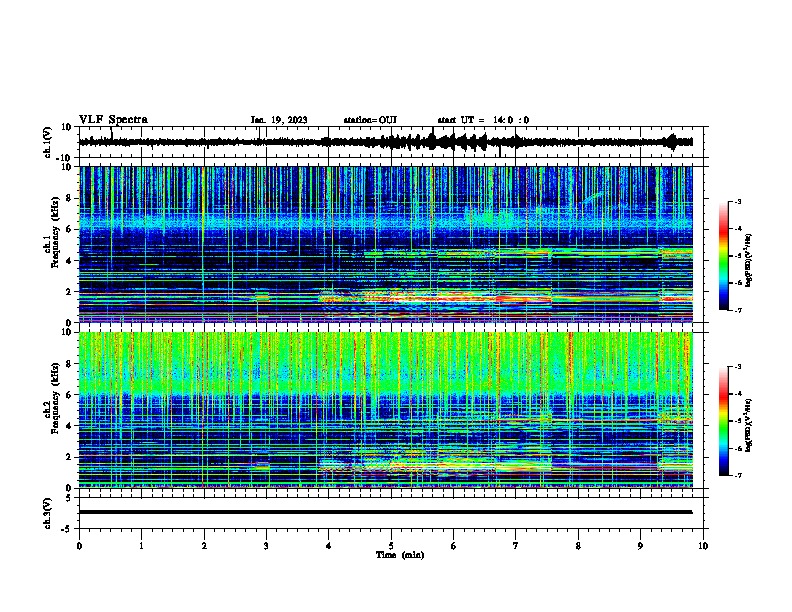
Task: Click the time axis tick label "8"
Action: coord(578,546)
